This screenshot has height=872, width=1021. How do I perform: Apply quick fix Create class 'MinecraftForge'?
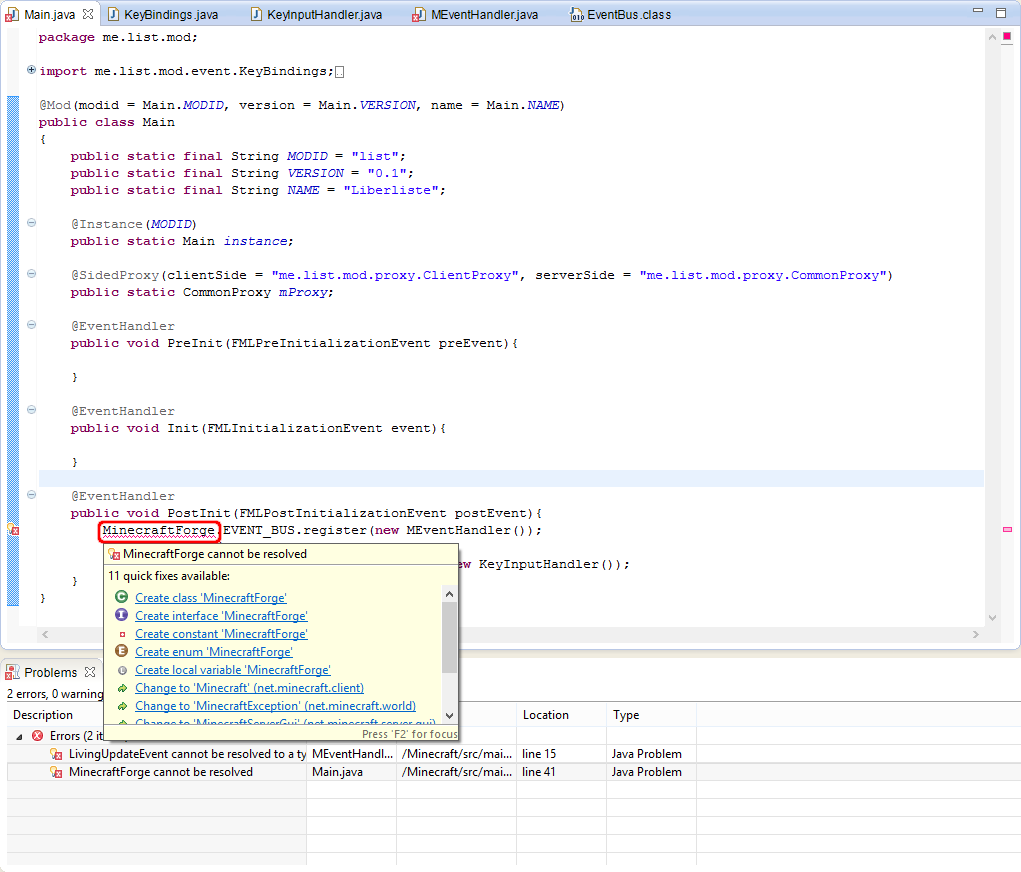click(211, 598)
